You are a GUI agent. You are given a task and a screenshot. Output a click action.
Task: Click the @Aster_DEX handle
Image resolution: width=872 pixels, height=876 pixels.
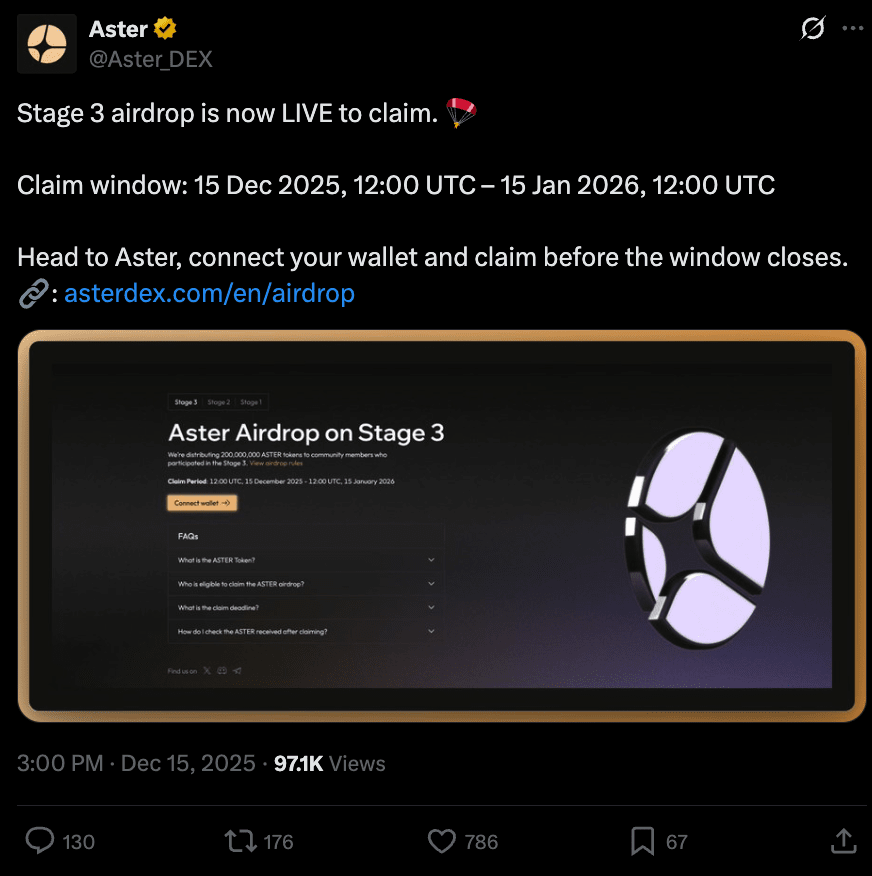151,59
